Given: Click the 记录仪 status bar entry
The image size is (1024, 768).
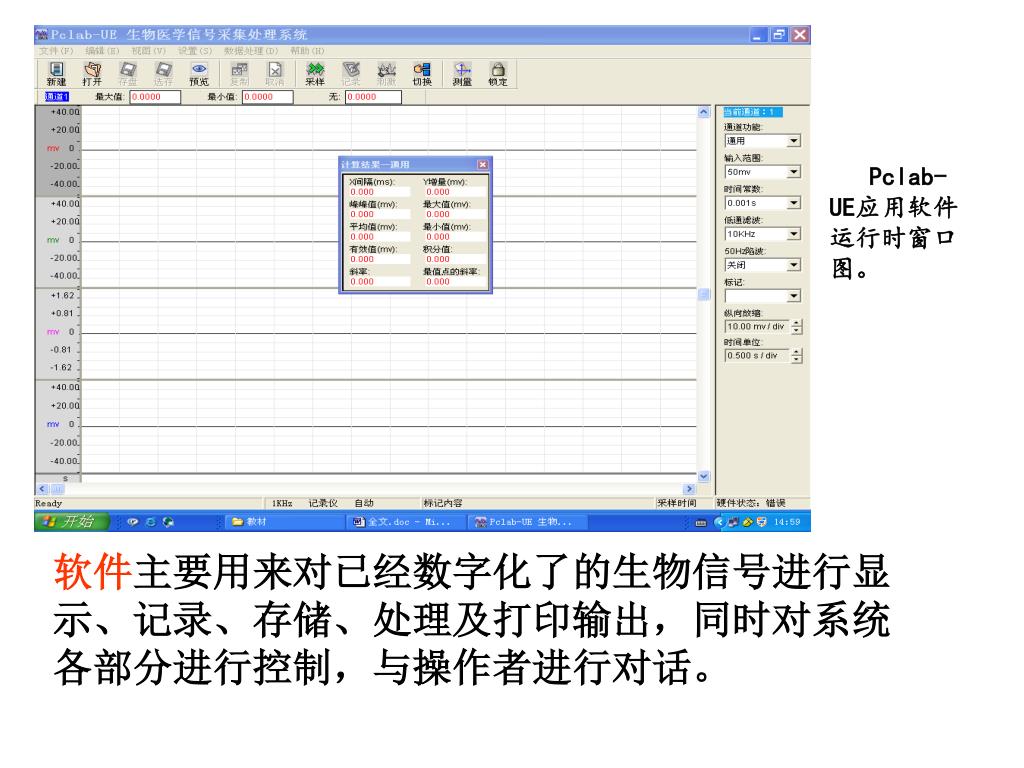Looking at the screenshot, I should coord(323,503).
